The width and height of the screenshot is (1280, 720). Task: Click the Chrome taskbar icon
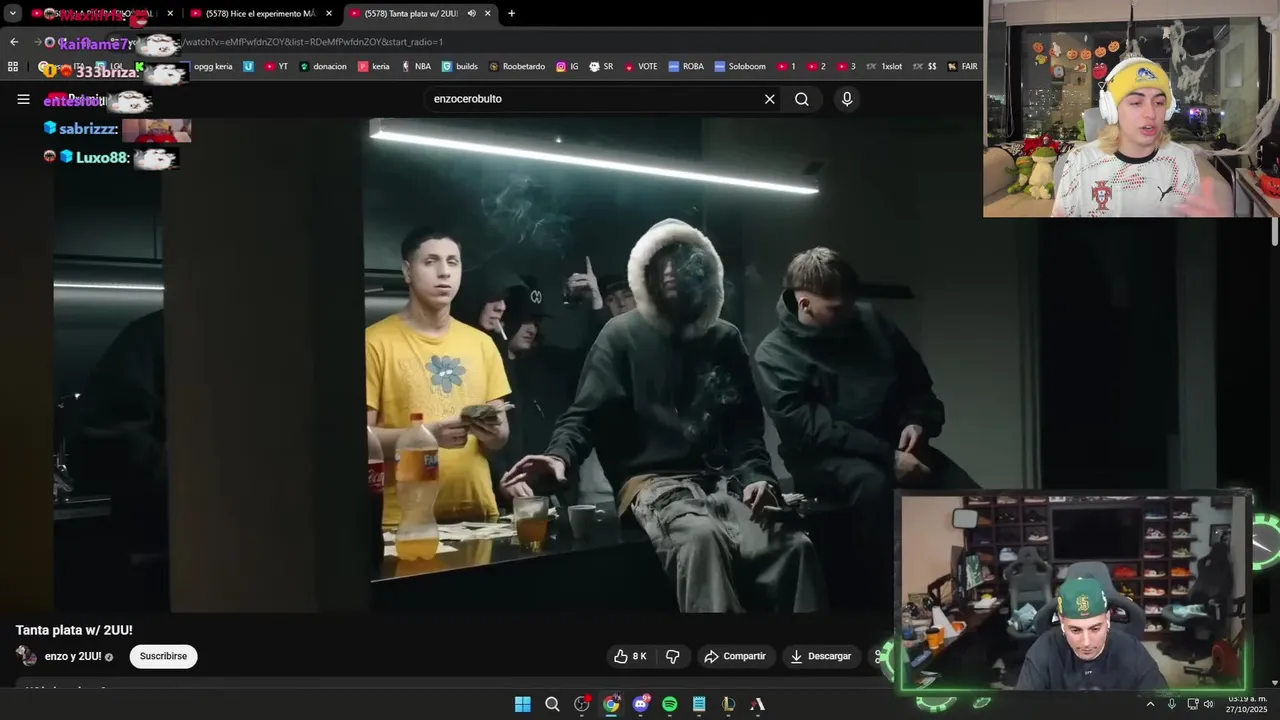coord(611,704)
